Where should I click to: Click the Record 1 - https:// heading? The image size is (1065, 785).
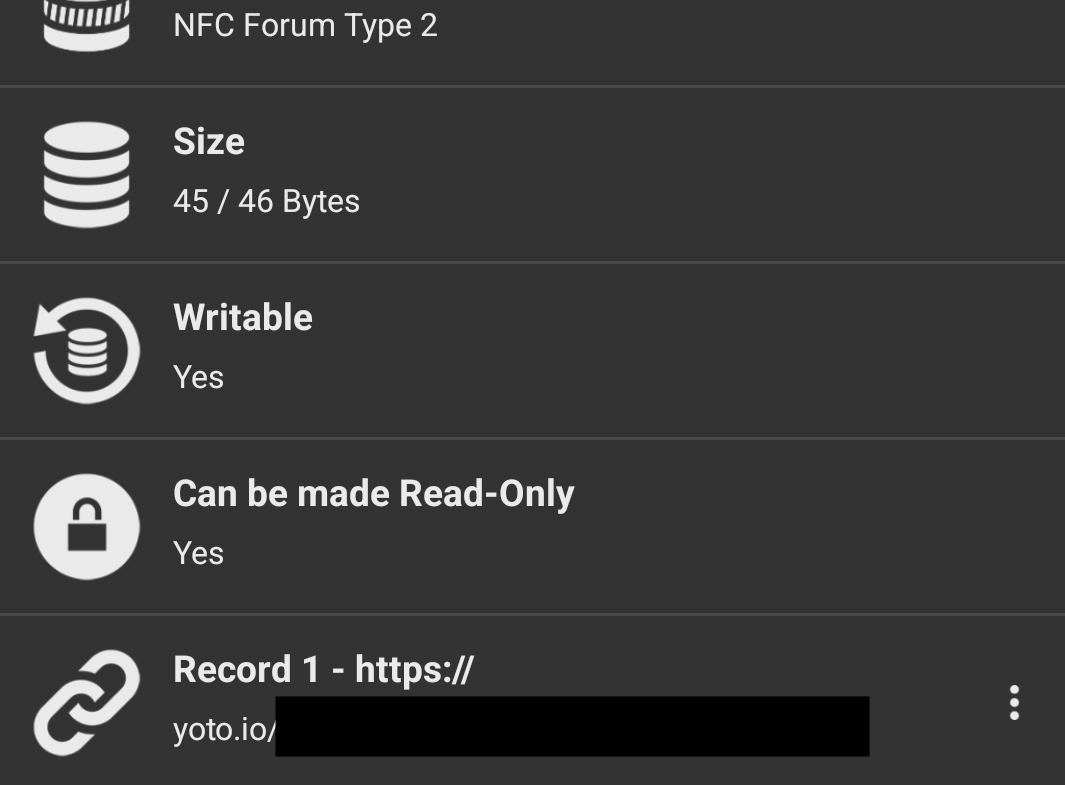324,668
